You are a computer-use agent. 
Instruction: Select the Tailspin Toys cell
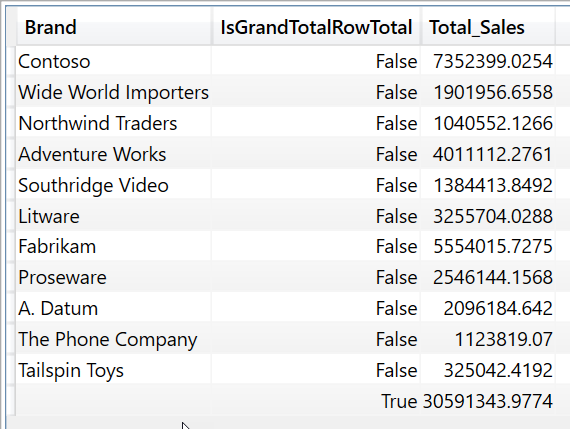[x=113, y=370]
